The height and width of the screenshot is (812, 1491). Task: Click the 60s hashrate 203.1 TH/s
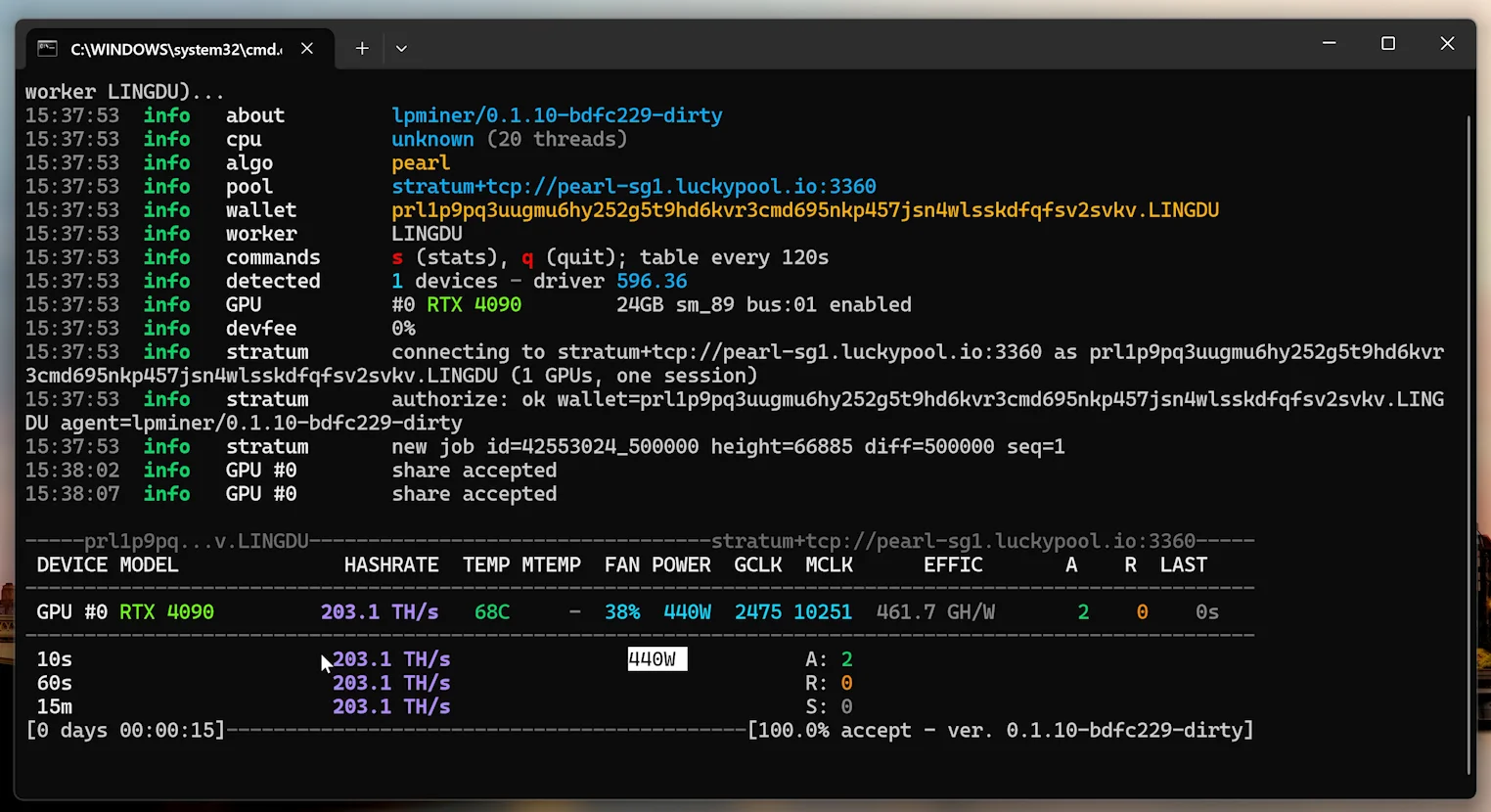[x=391, y=683]
